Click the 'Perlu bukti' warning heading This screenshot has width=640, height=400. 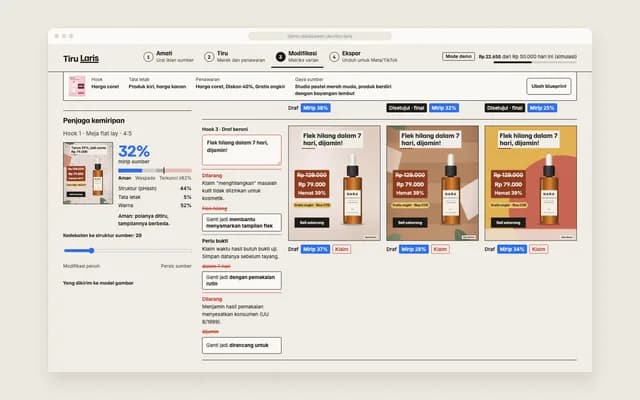coord(215,241)
